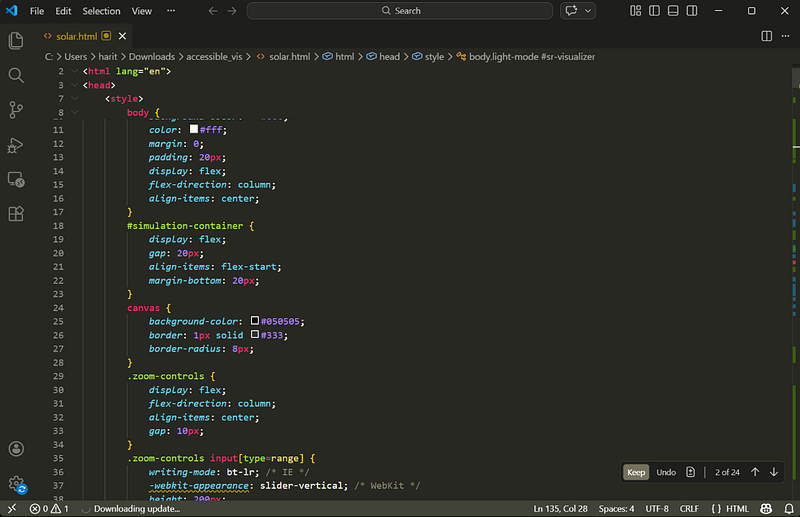This screenshot has width=800, height=517.
Task: Open the Customize Layout icon
Action: 635,11
